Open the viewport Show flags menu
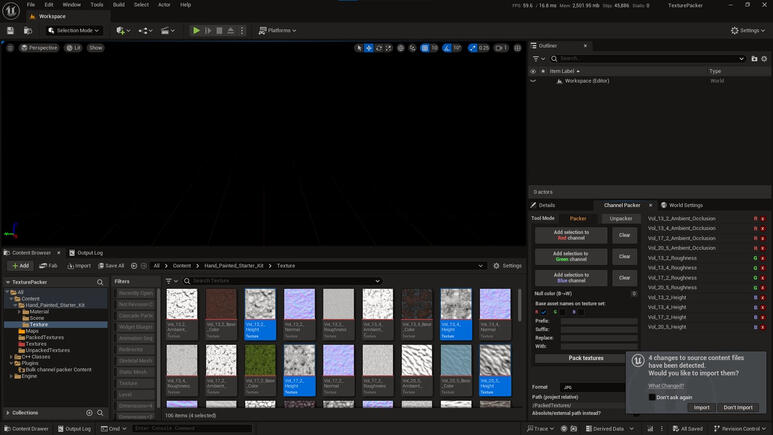 tap(96, 48)
